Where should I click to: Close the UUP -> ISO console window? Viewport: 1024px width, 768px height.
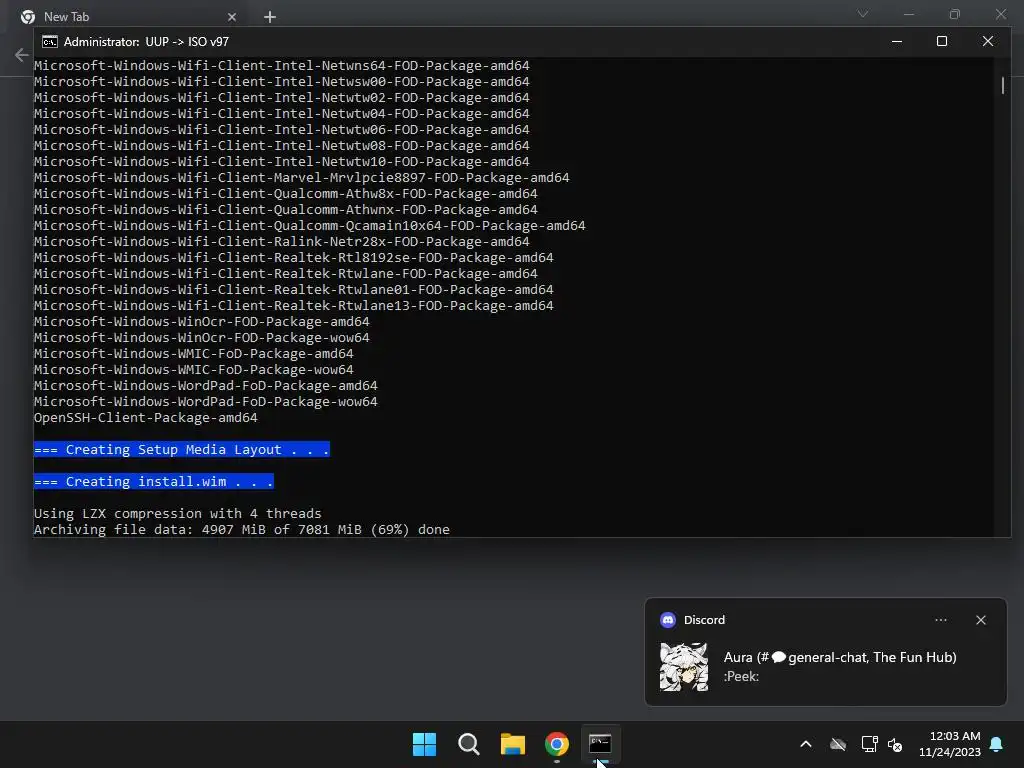click(x=987, y=41)
